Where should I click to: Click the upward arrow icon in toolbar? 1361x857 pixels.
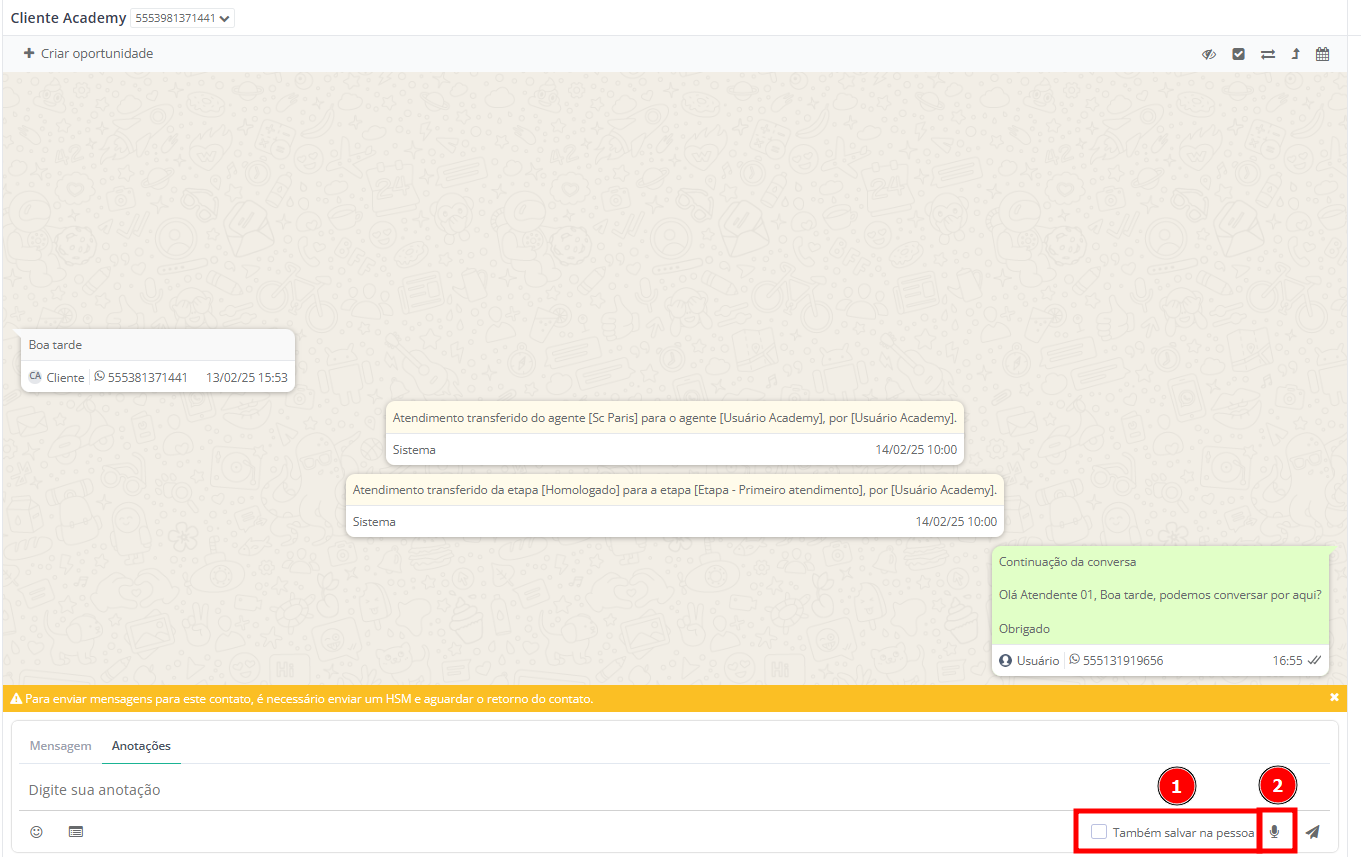[x=1295, y=54]
